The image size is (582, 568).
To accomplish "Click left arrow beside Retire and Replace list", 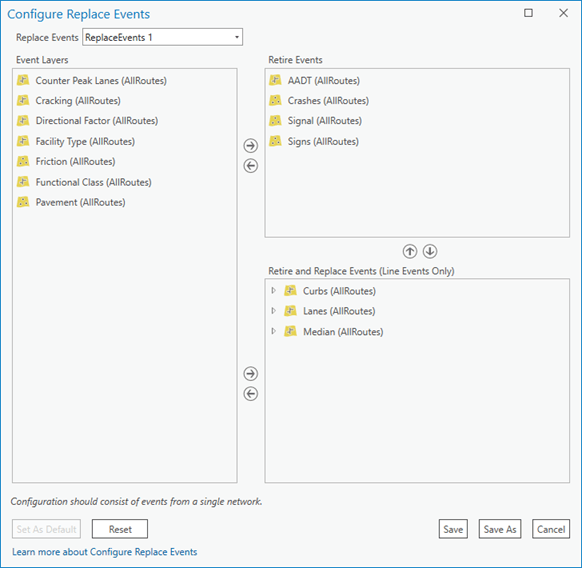I will point(251,394).
